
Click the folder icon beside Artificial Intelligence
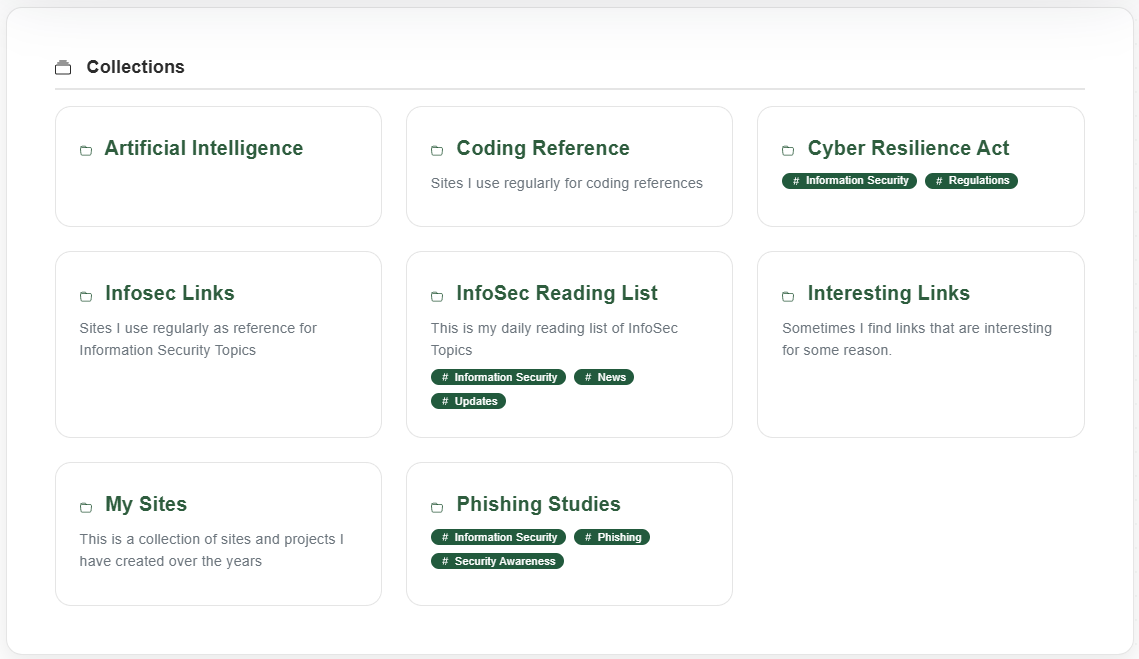[x=85, y=150]
